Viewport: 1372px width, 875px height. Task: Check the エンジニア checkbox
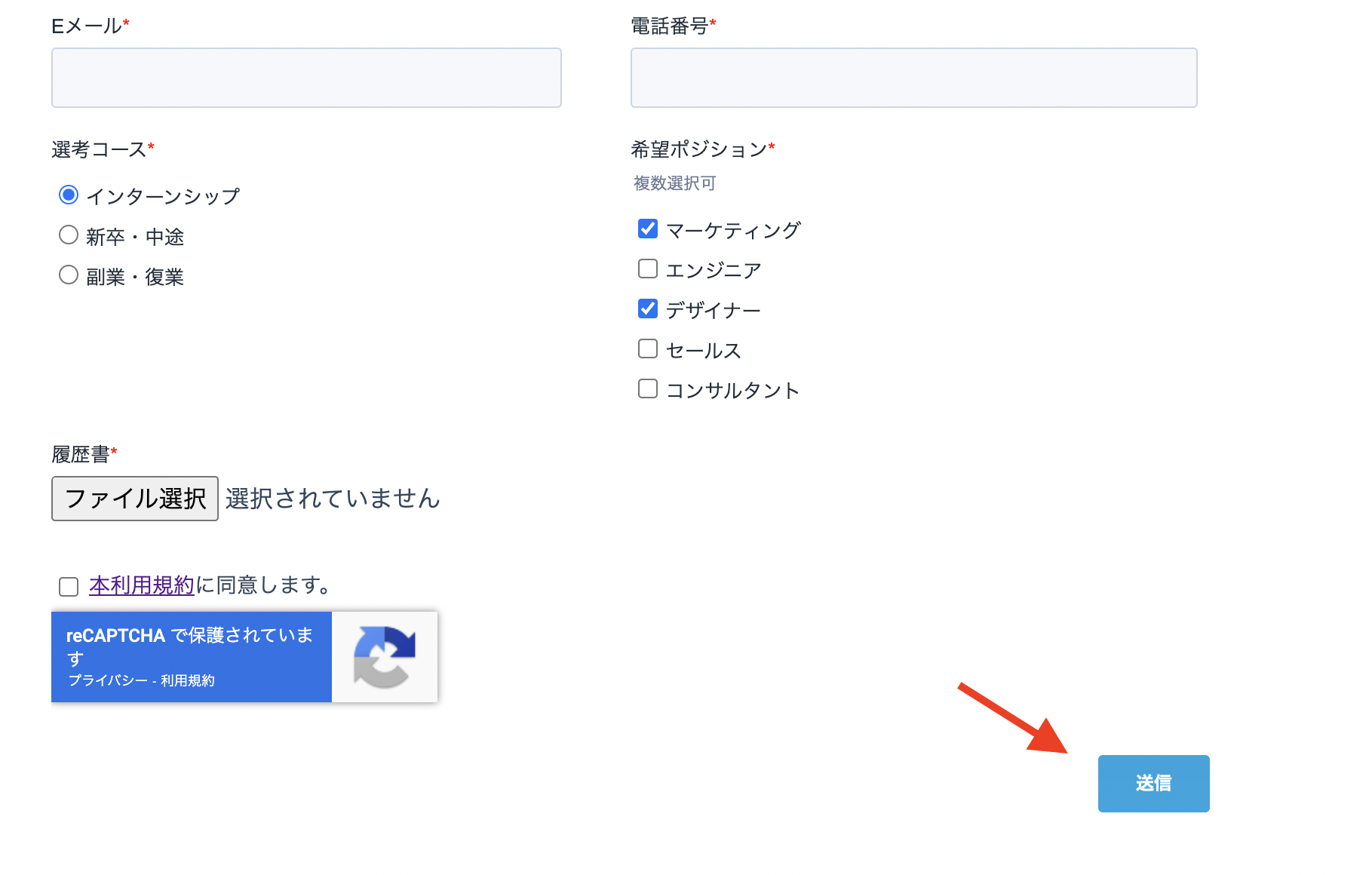pos(648,269)
